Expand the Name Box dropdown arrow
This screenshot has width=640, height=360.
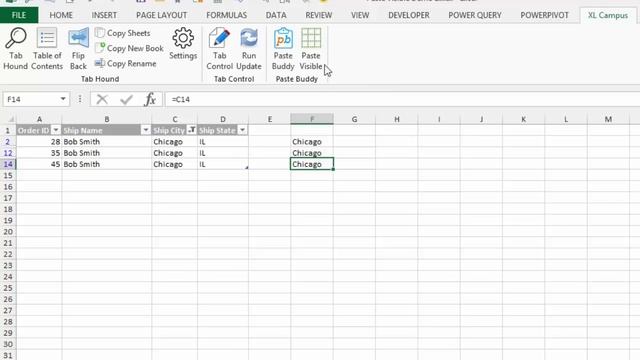[x=63, y=99]
